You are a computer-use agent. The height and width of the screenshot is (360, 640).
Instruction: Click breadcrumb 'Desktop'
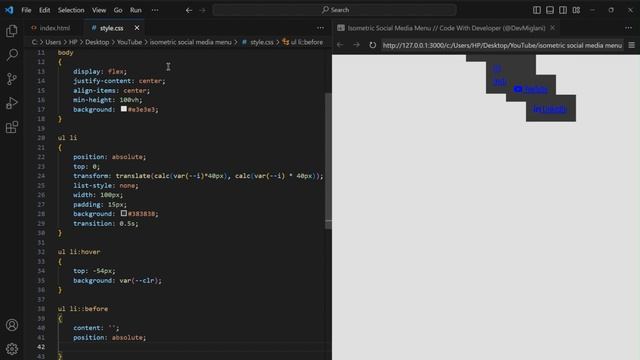(x=97, y=42)
